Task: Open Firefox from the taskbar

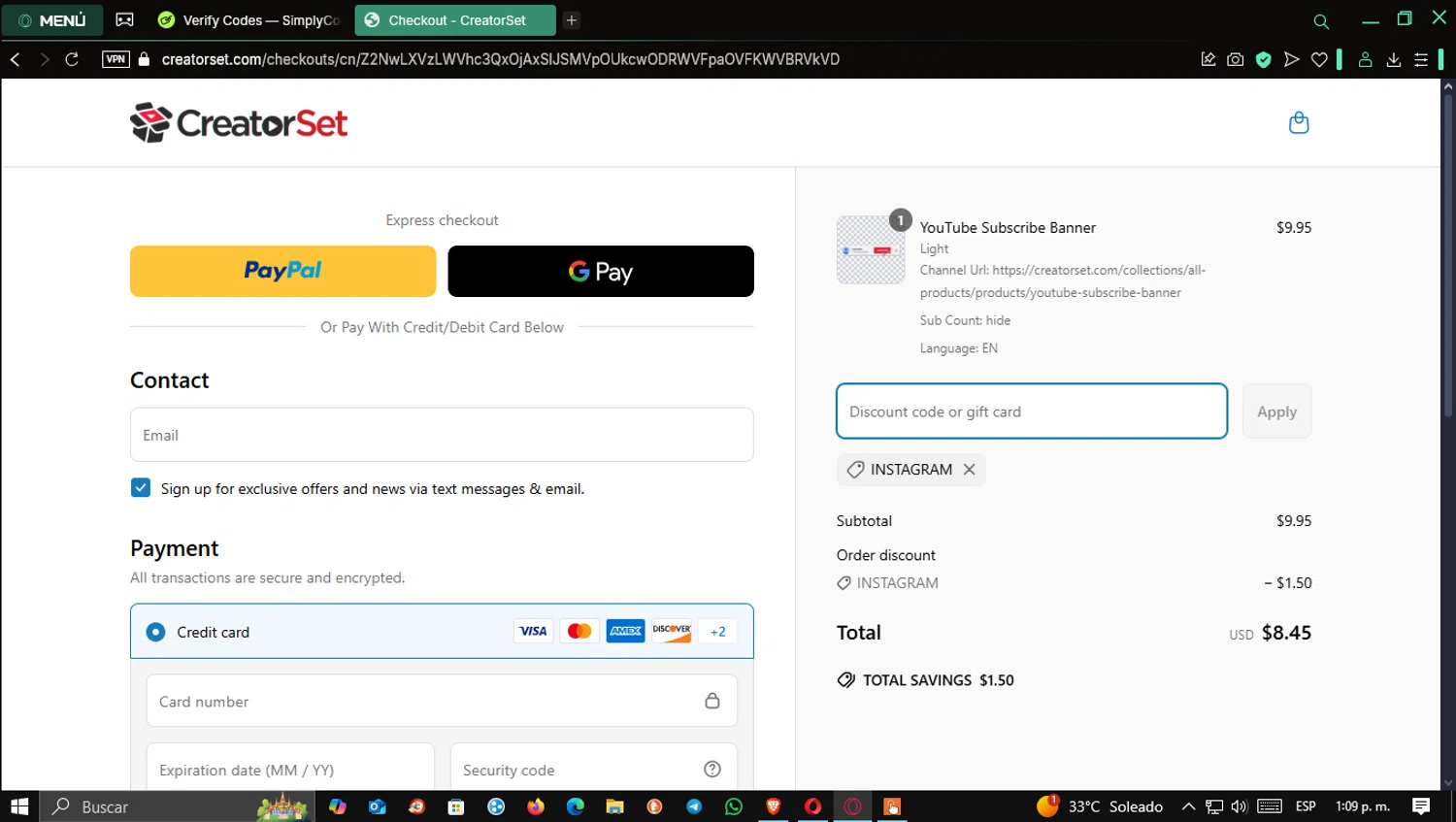Action: 536,806
